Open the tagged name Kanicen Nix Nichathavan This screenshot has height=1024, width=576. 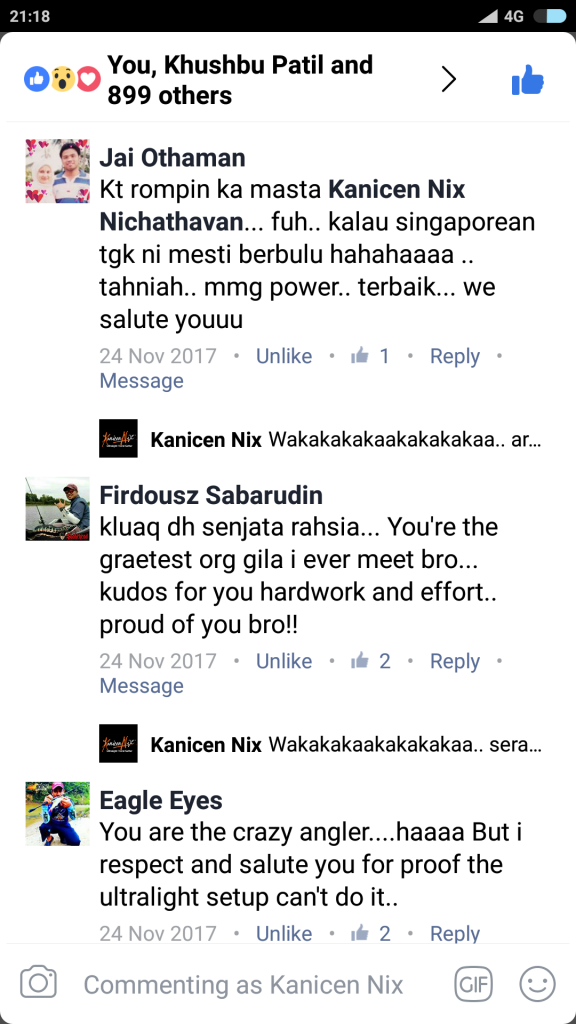(x=282, y=206)
